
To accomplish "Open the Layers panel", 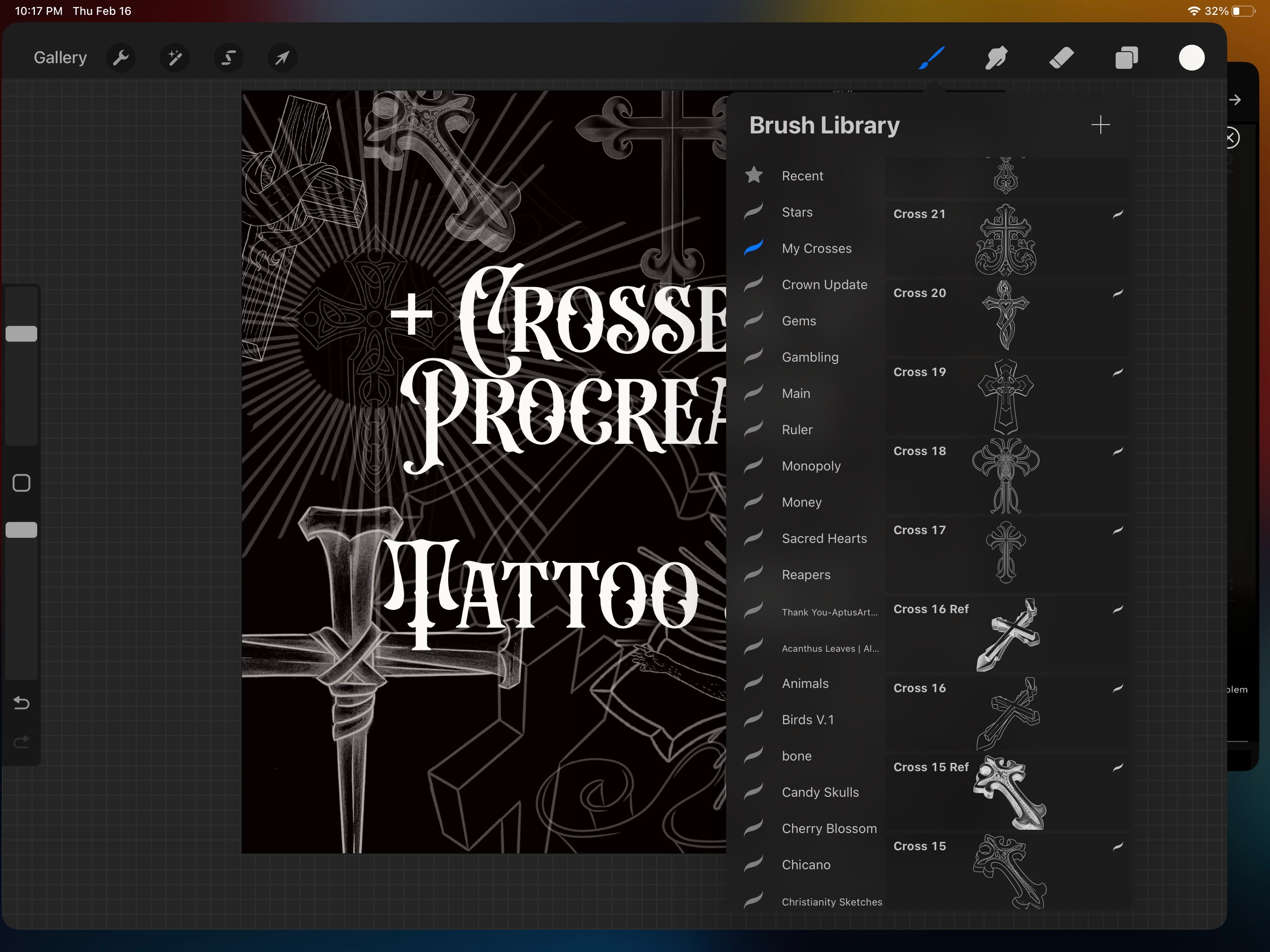I will tap(1126, 58).
